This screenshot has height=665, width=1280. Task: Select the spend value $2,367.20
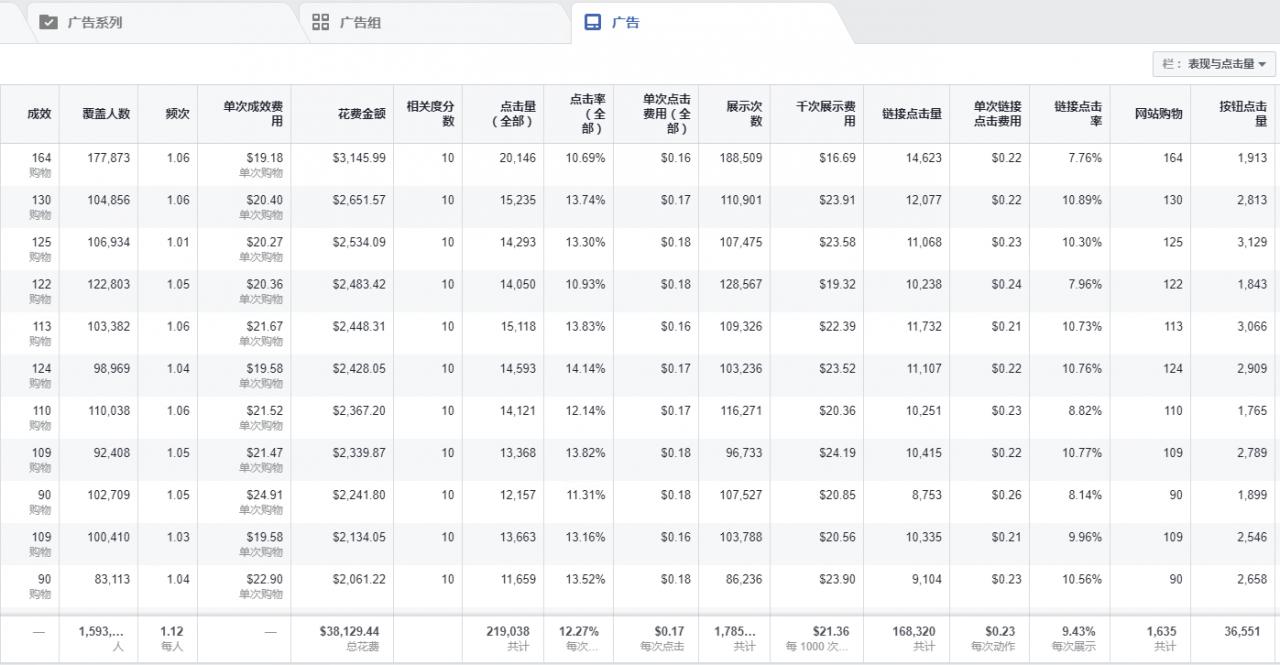click(x=359, y=410)
